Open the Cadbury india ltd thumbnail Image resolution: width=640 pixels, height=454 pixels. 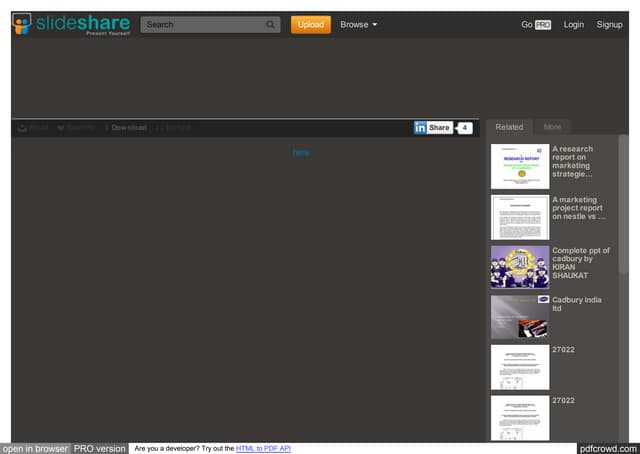[519, 317]
